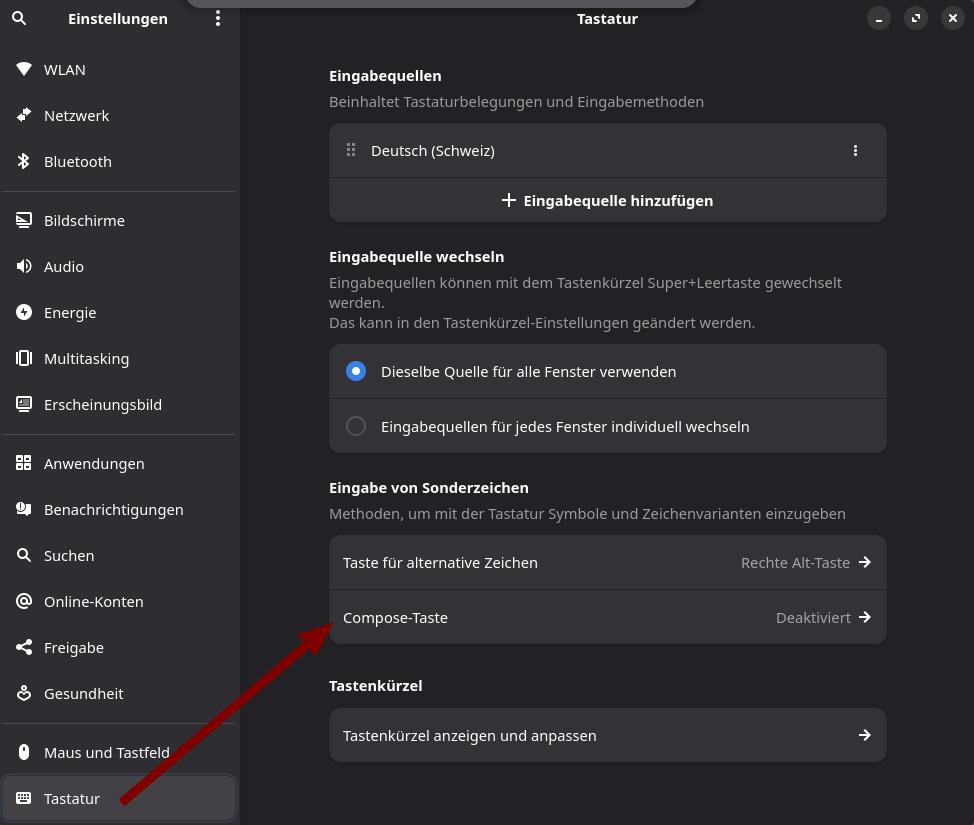Click the Bluetooth icon in sidebar
This screenshot has height=825, width=974.
coord(24,161)
